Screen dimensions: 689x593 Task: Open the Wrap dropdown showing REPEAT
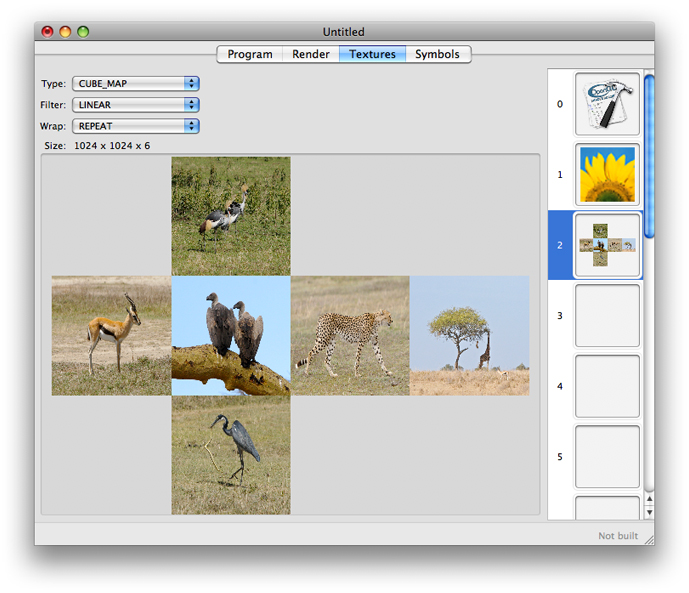[136, 126]
